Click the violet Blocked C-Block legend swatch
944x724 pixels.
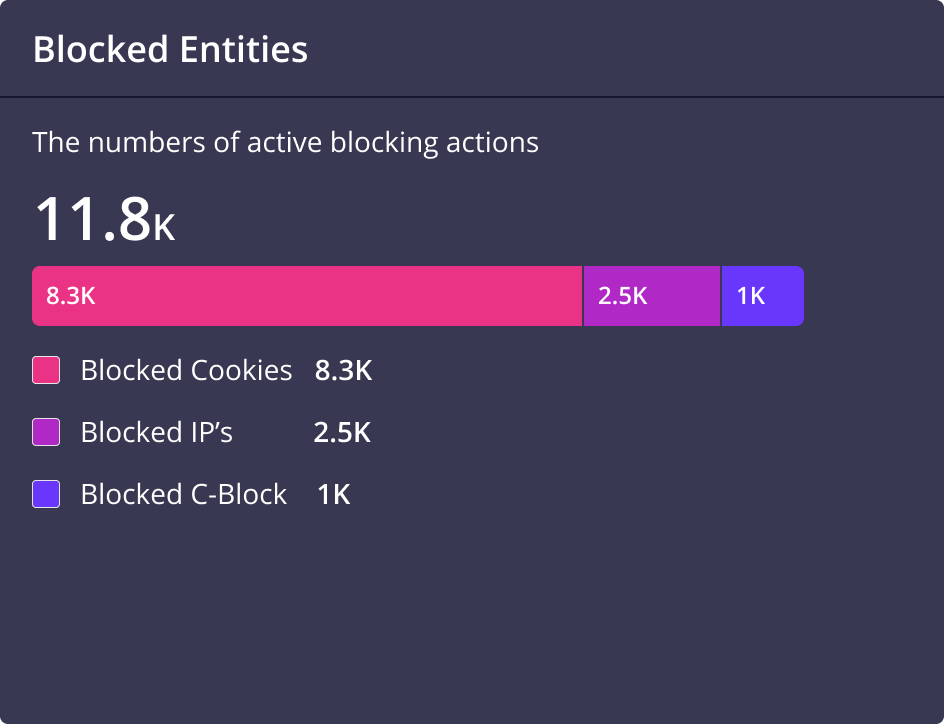coord(46,494)
